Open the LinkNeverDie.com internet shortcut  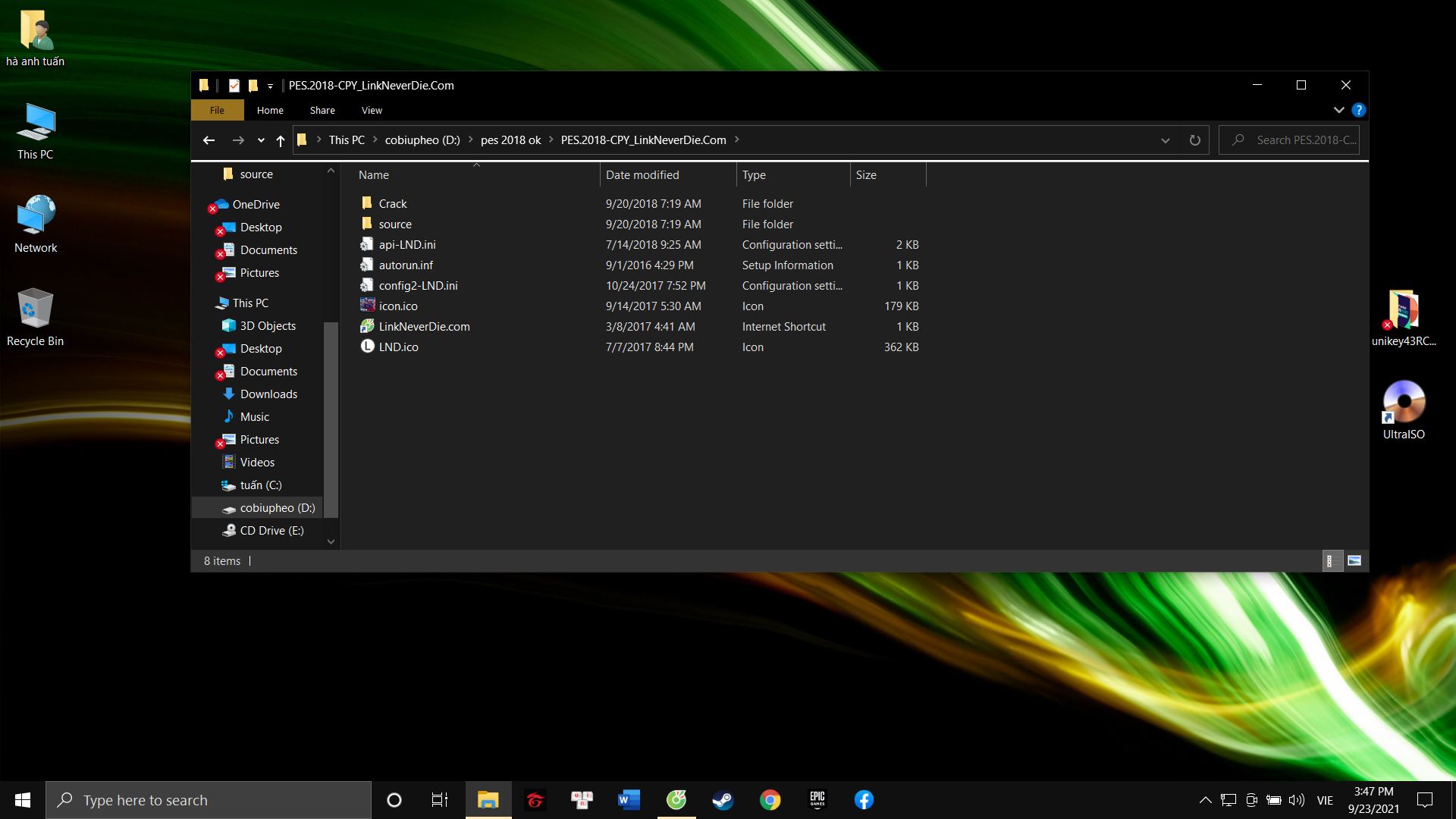tap(424, 327)
